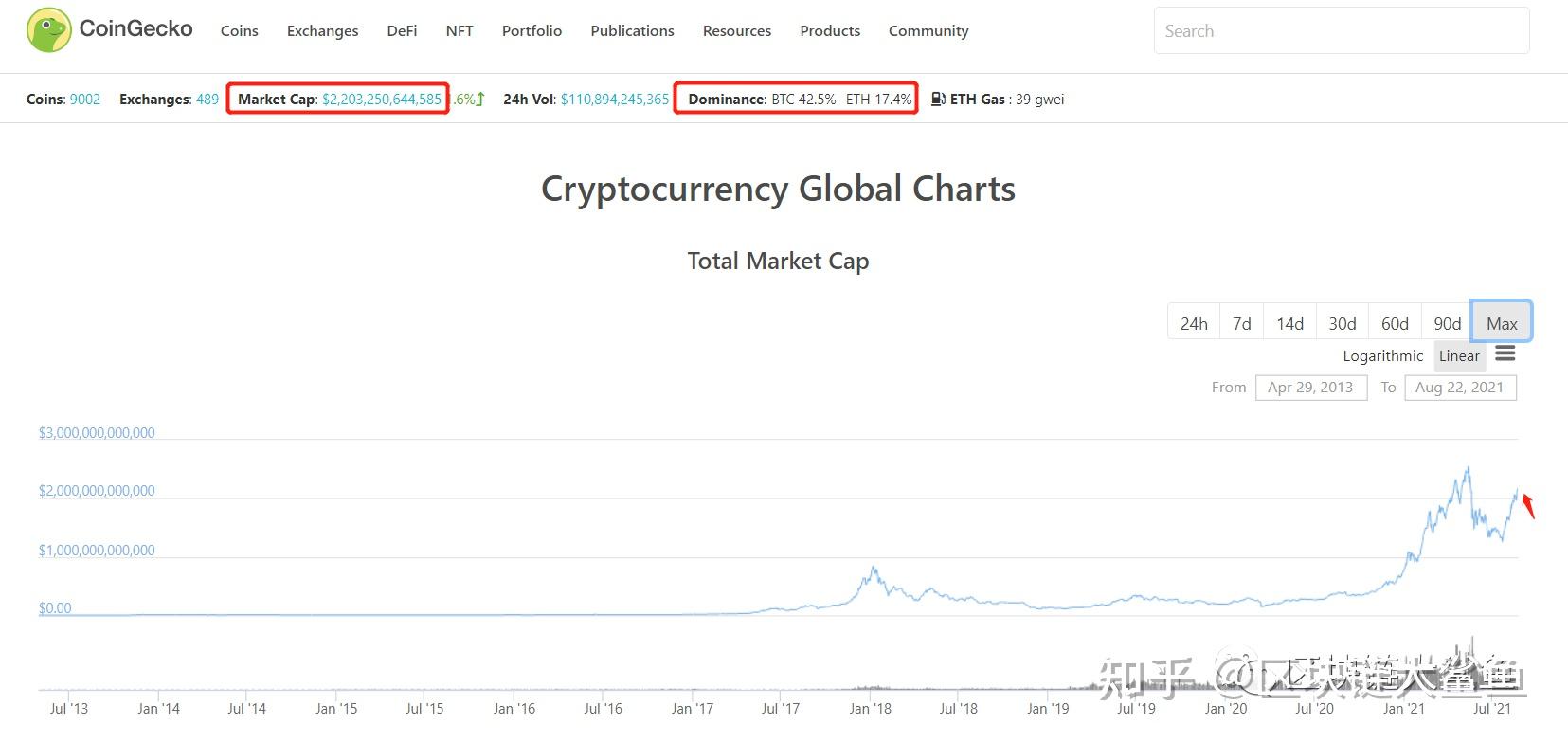Image resolution: width=1568 pixels, height=742 pixels.
Task: Click the CoinGecko gecko logo
Action: 48,30
